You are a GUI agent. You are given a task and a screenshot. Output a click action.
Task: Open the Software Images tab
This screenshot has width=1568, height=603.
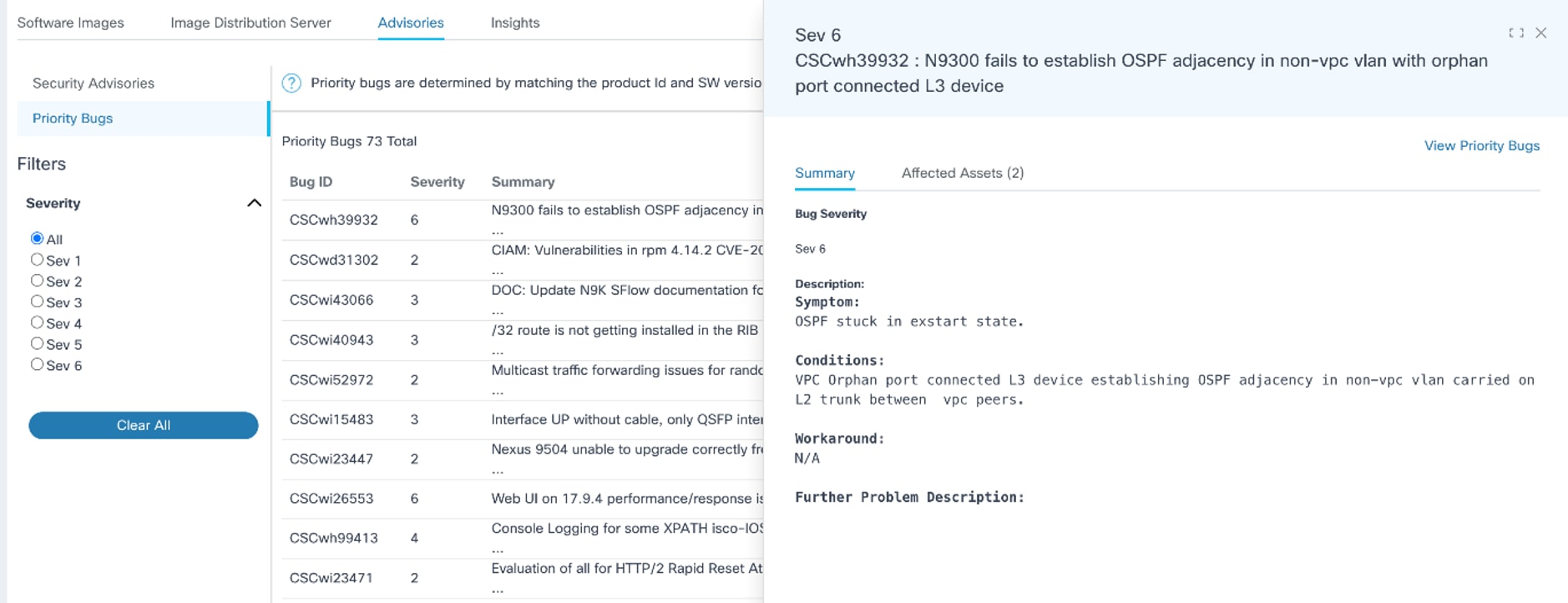(70, 23)
